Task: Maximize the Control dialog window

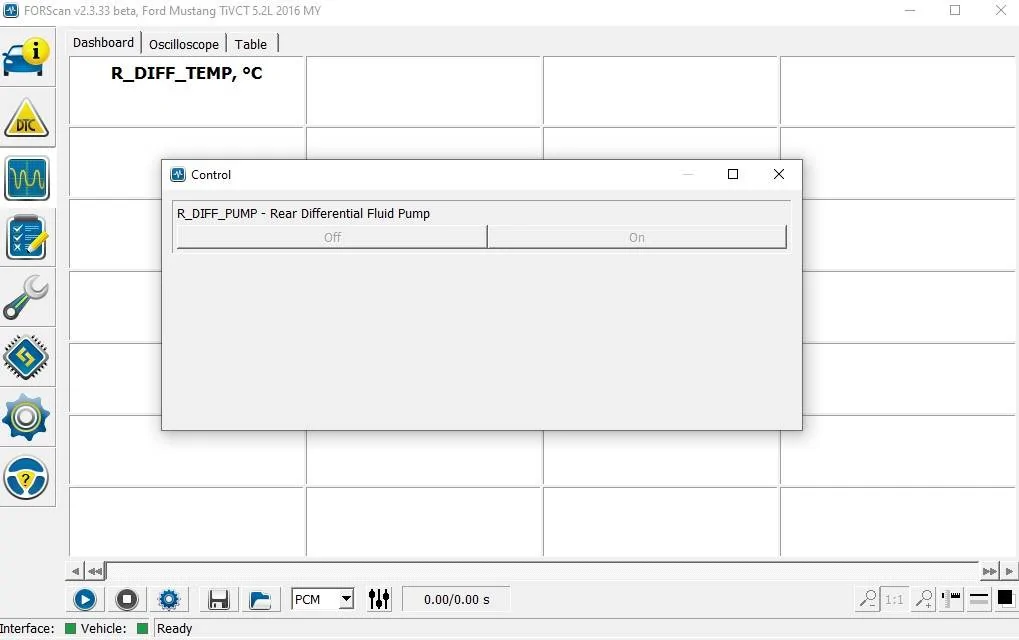Action: [733, 174]
